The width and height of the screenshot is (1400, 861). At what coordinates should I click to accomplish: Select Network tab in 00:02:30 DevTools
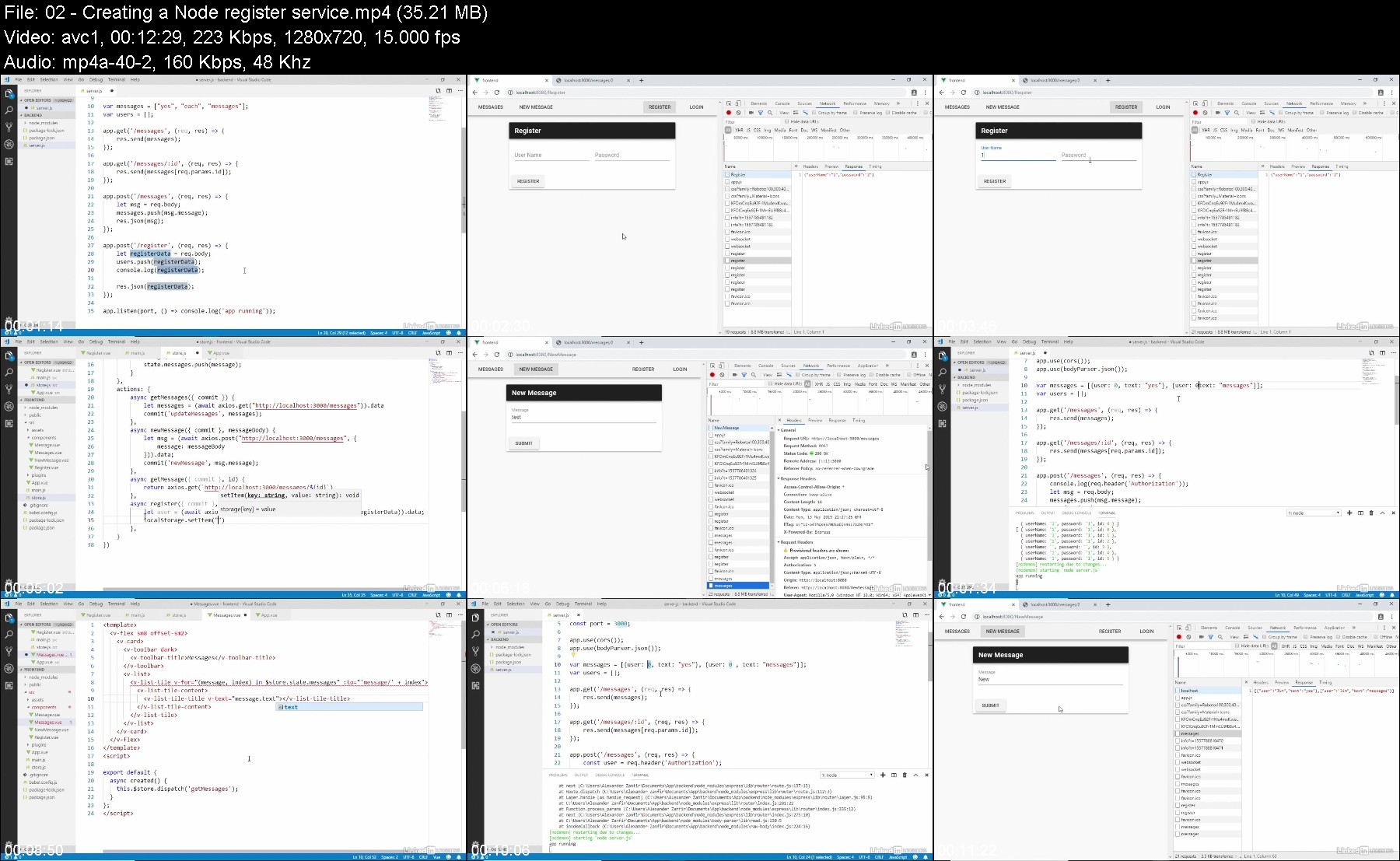tap(828, 103)
